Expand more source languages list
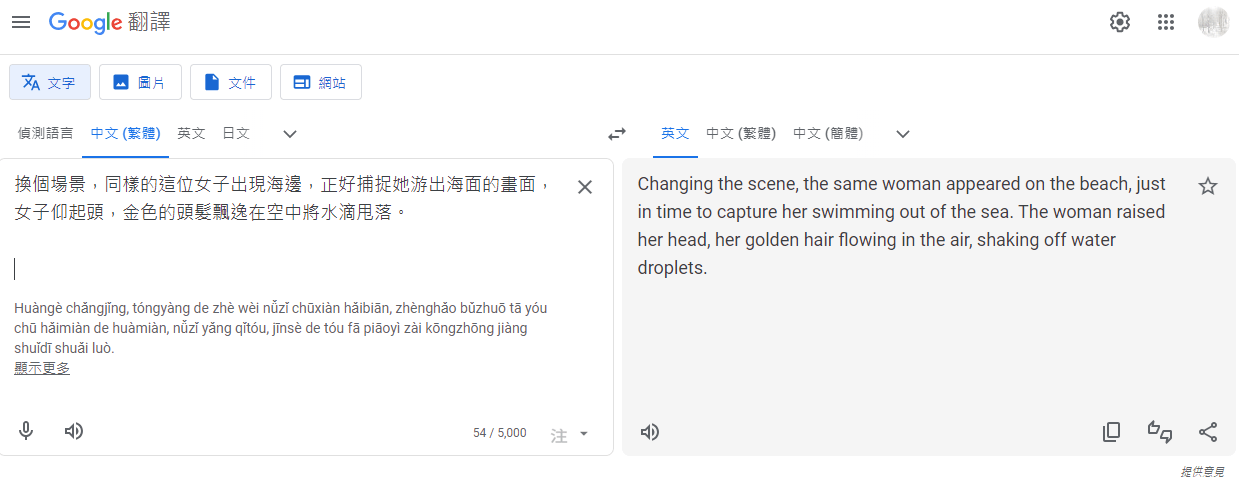The width and height of the screenshot is (1239, 489). [x=290, y=134]
